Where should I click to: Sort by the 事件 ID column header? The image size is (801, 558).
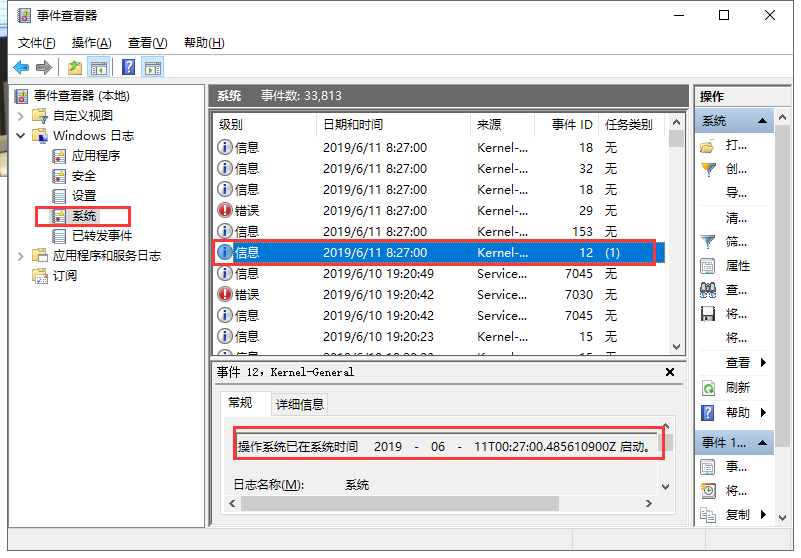tap(567, 125)
